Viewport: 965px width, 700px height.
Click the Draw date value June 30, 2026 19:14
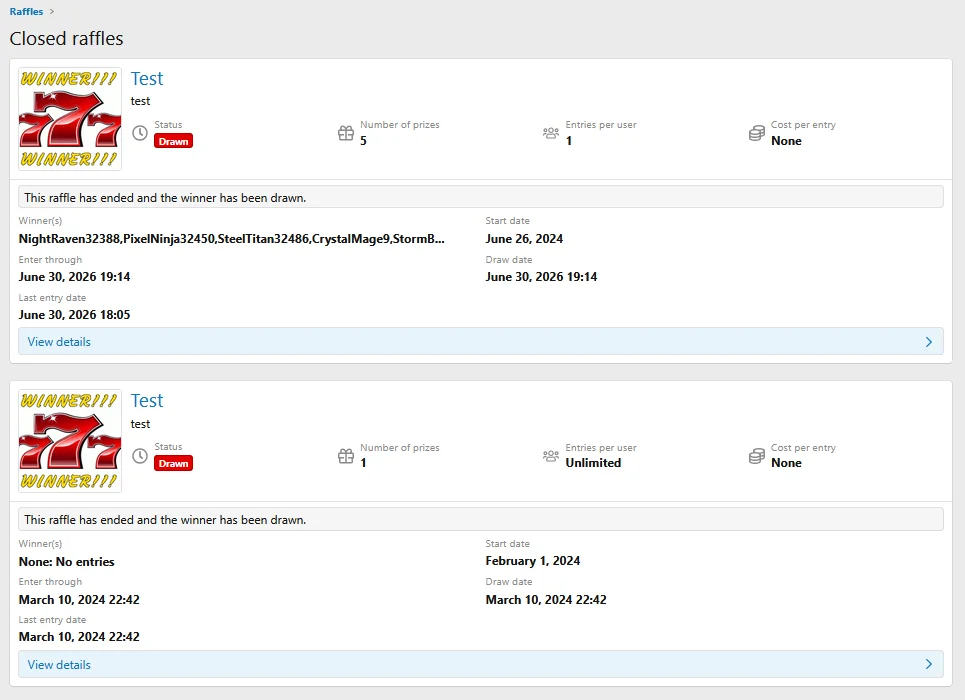[542, 277]
